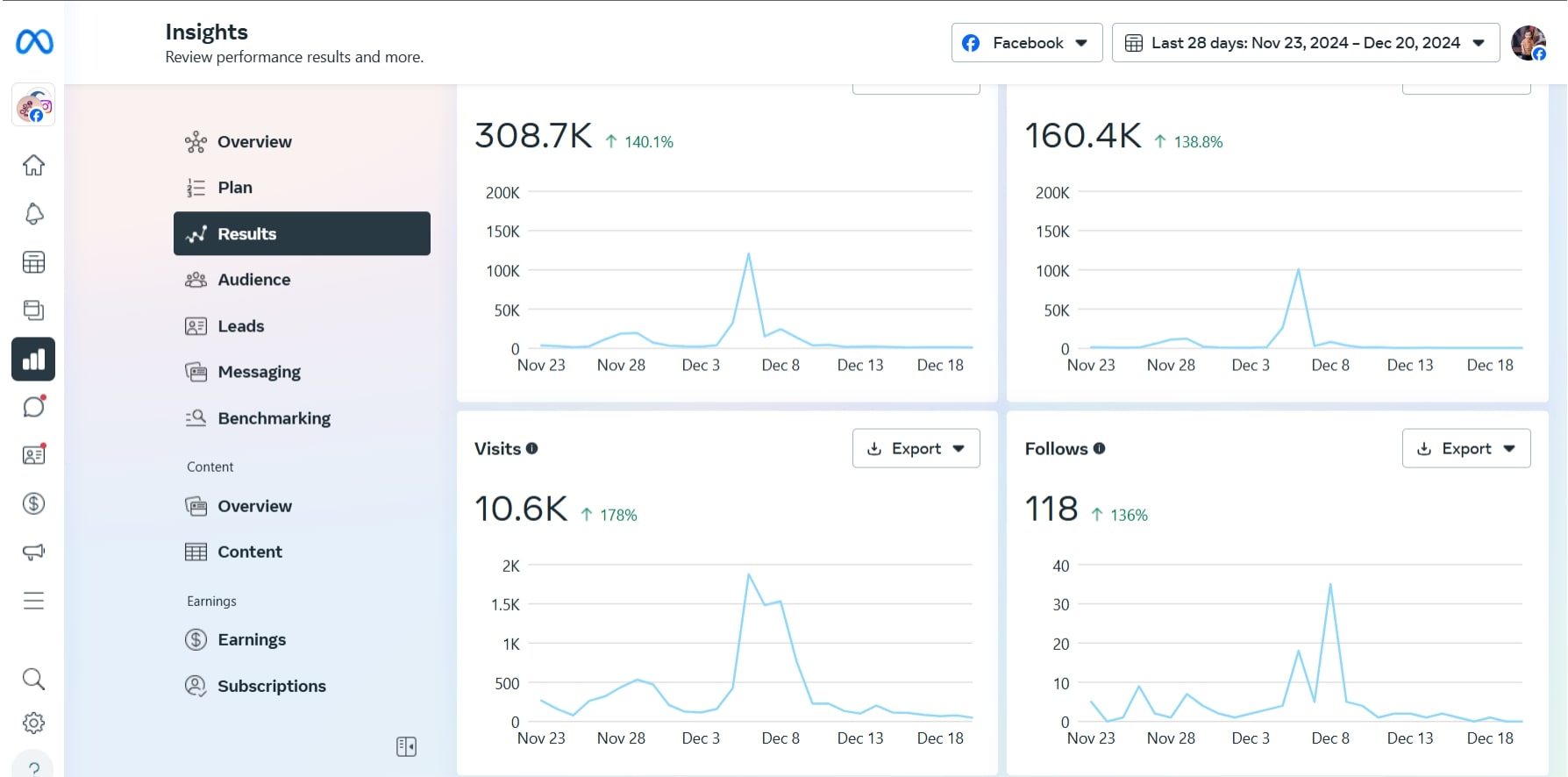Open the Settings gear icon
The width and height of the screenshot is (1568, 777).
[33, 724]
